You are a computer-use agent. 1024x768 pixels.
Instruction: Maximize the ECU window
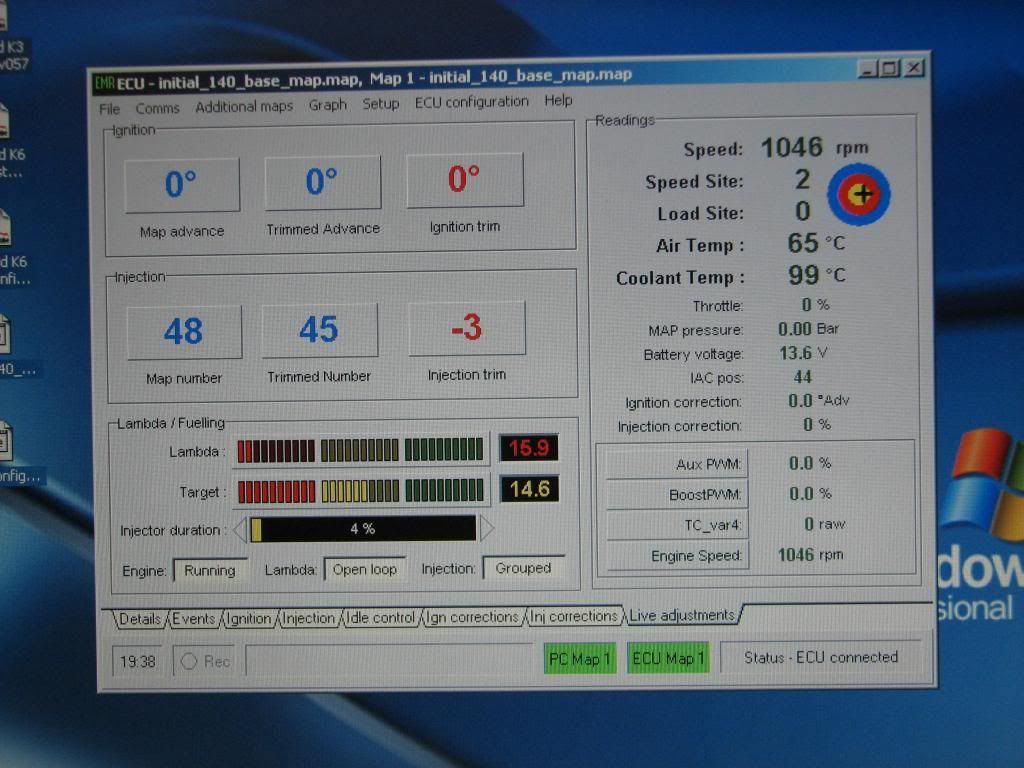click(889, 68)
